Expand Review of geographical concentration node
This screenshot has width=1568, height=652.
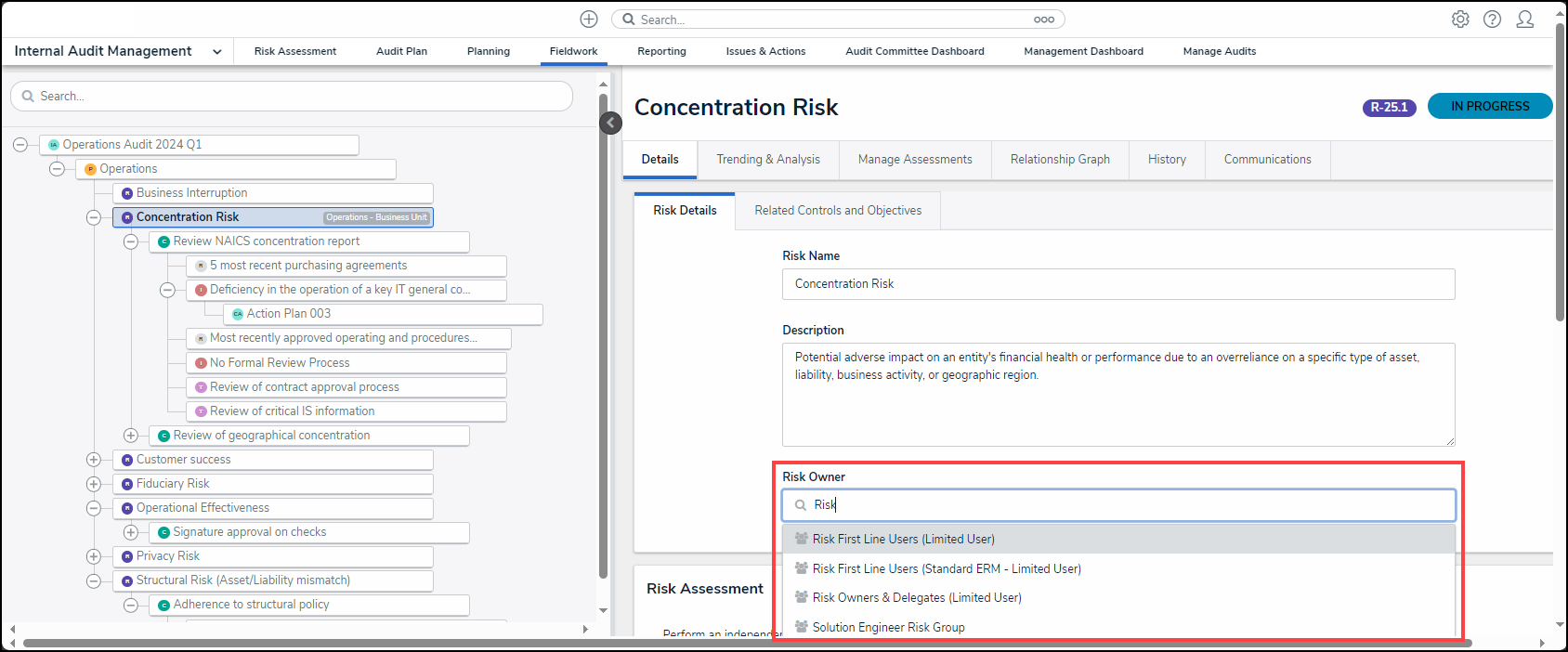[x=131, y=436]
